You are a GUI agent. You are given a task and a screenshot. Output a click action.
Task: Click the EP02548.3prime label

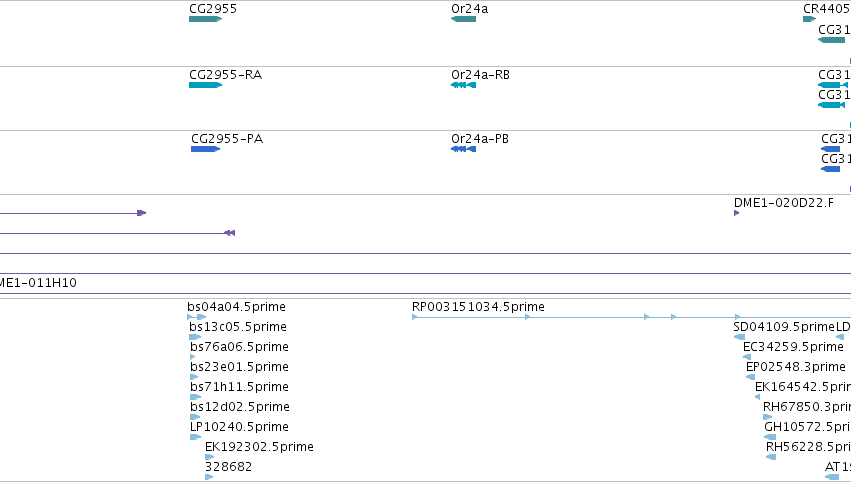click(x=796, y=367)
